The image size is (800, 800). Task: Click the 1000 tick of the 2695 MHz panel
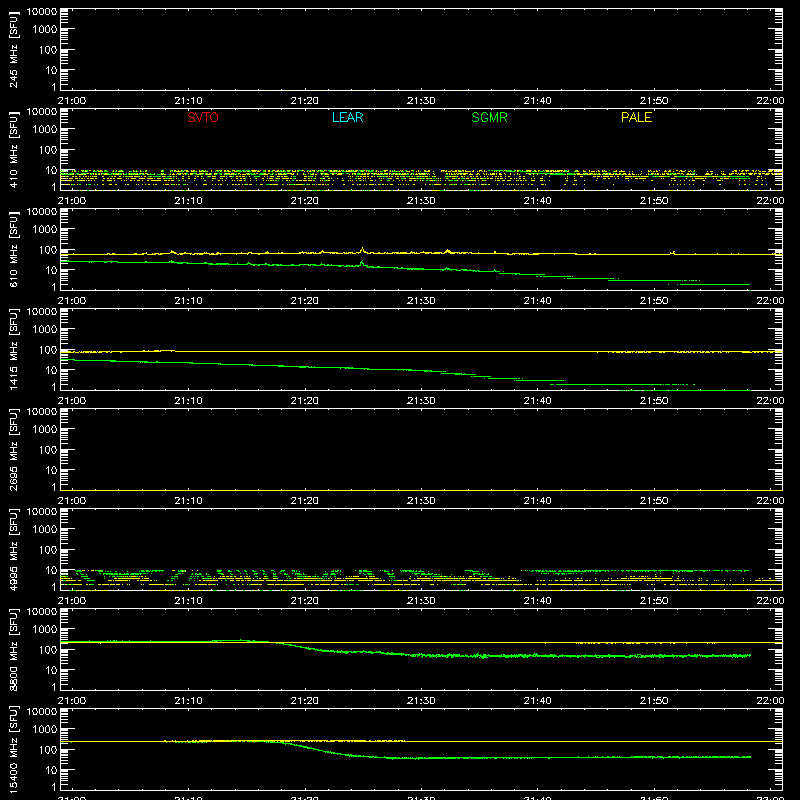(45, 430)
